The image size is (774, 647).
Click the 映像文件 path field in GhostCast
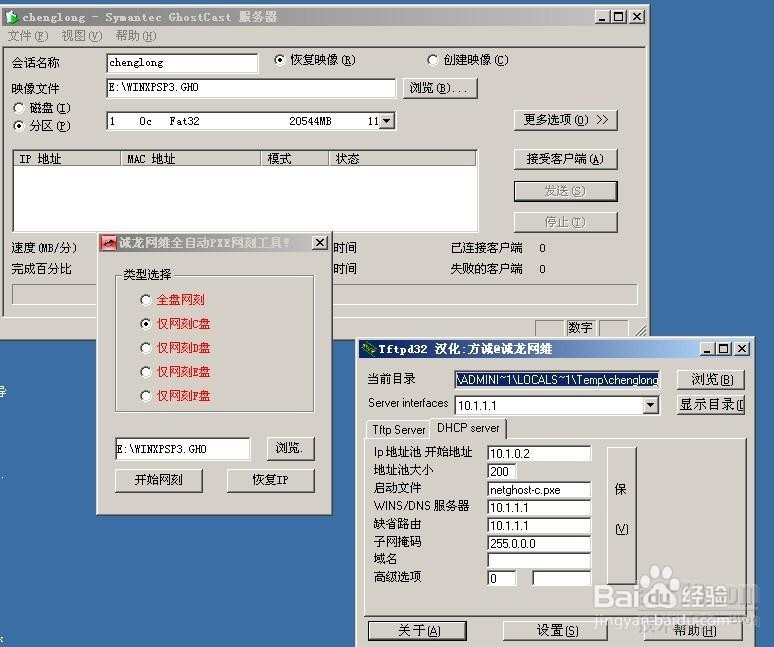coord(251,88)
